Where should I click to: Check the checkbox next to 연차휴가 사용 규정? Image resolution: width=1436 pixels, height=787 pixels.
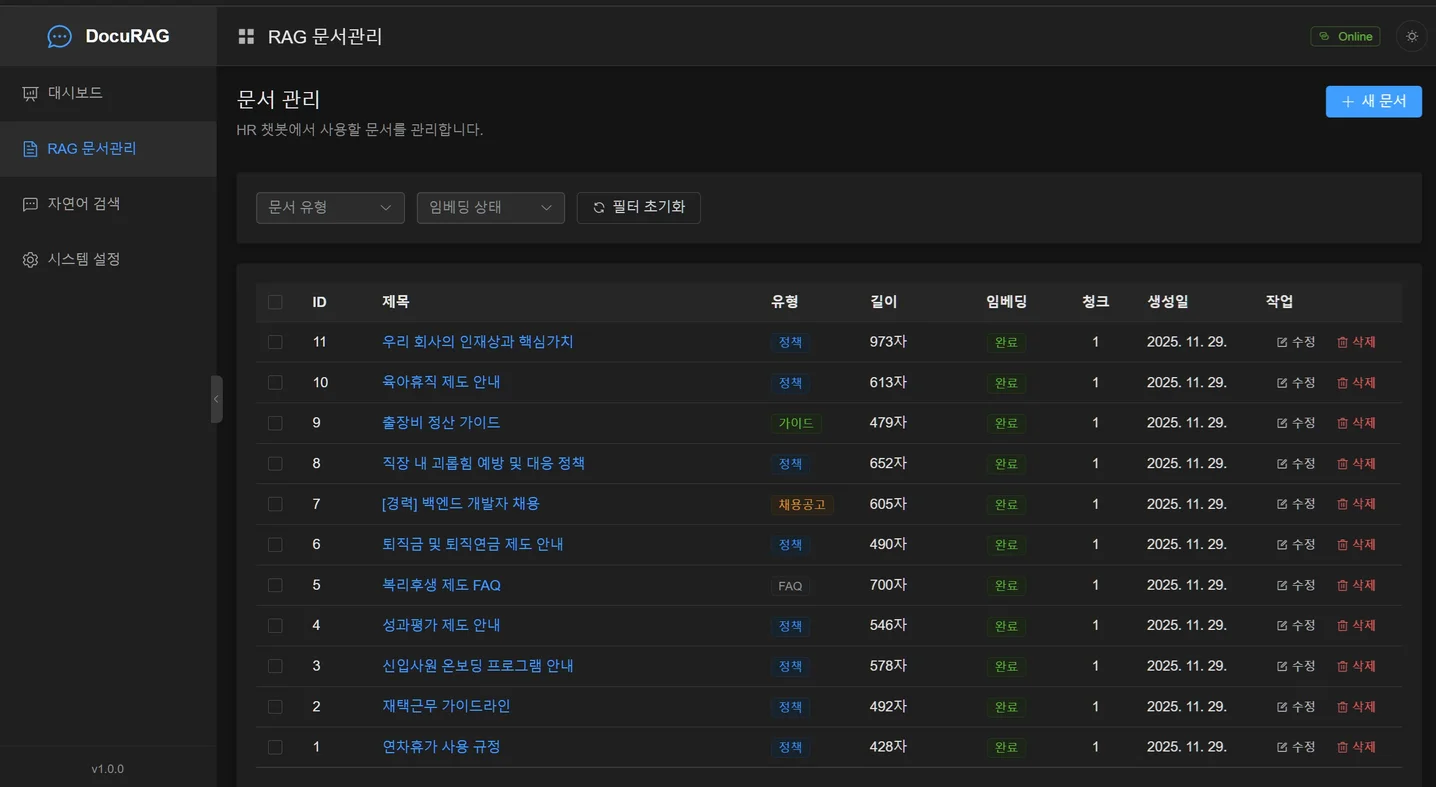click(x=275, y=746)
